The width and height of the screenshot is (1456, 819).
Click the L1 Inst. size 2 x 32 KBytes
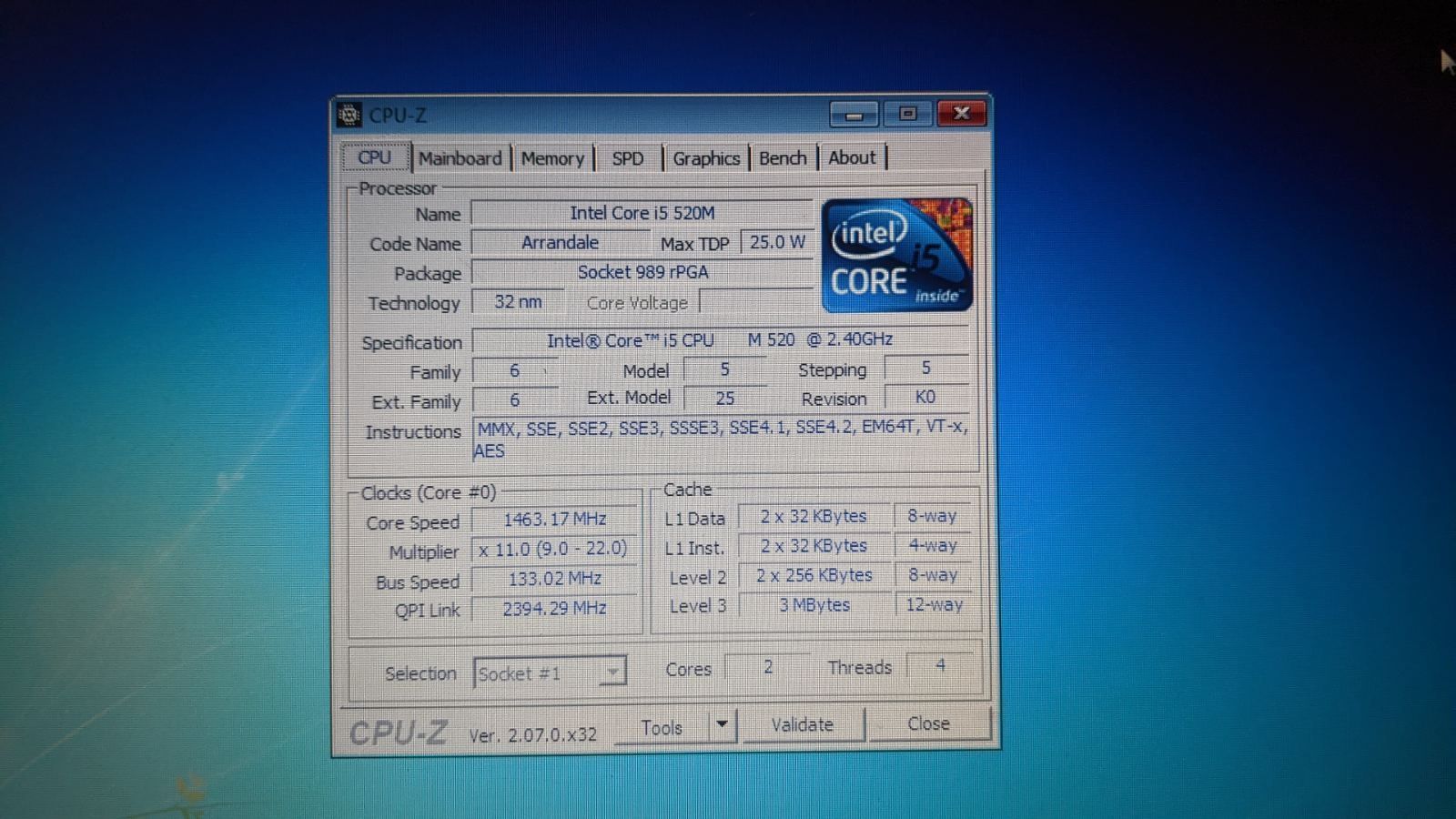tap(814, 546)
